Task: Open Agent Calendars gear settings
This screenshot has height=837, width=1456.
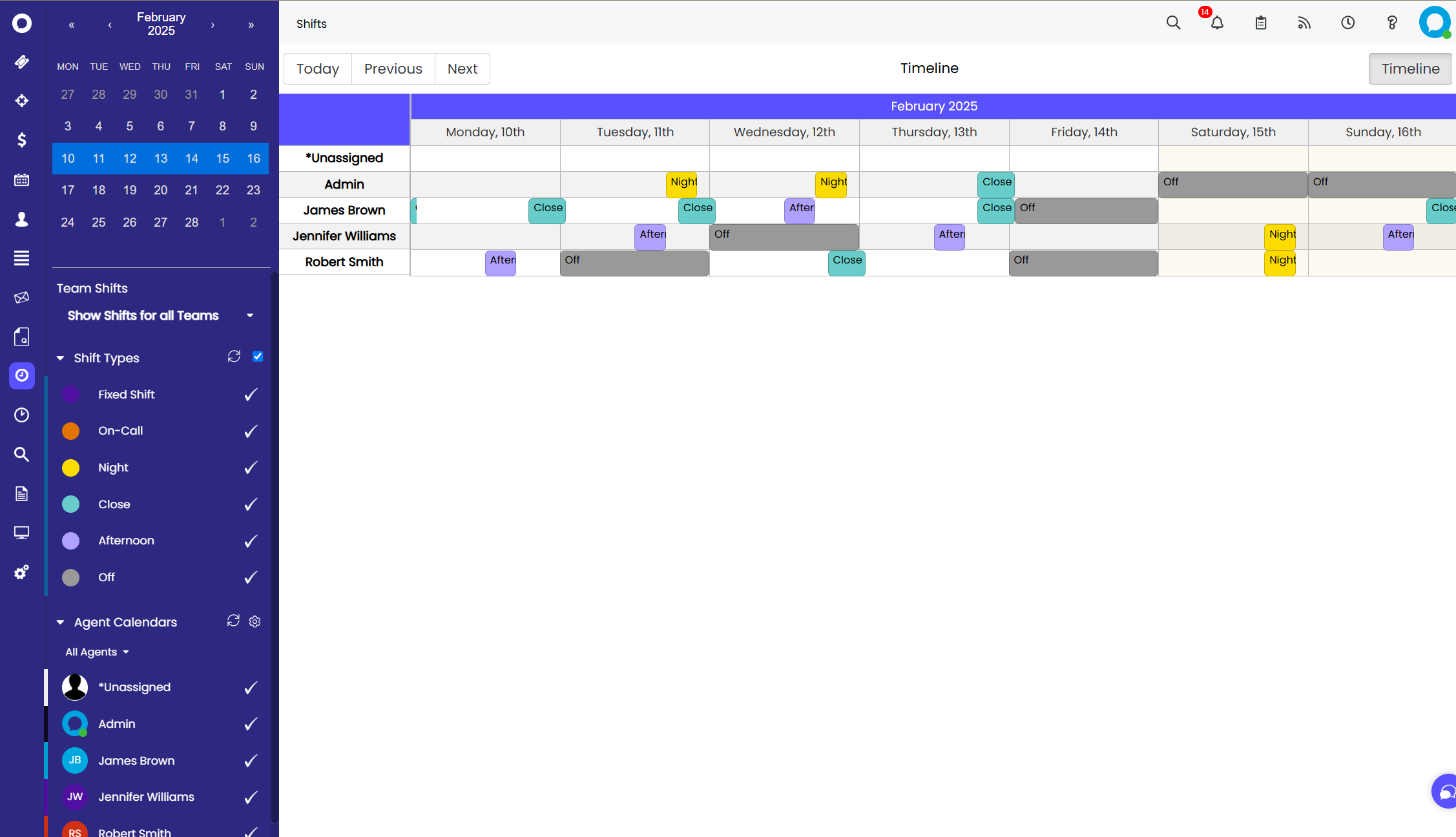Action: click(x=255, y=621)
